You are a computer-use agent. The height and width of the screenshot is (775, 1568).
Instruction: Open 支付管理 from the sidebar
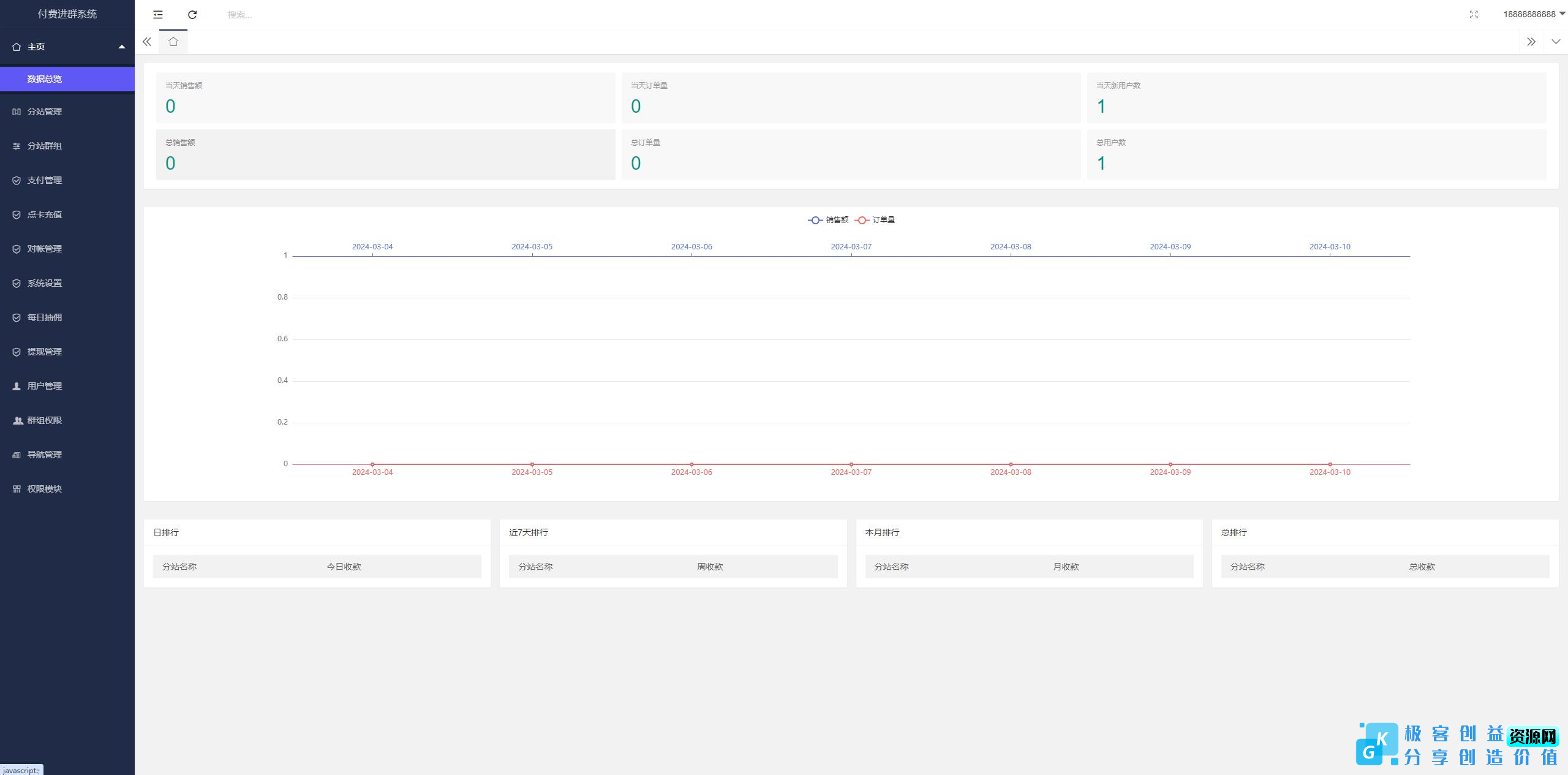coord(45,180)
